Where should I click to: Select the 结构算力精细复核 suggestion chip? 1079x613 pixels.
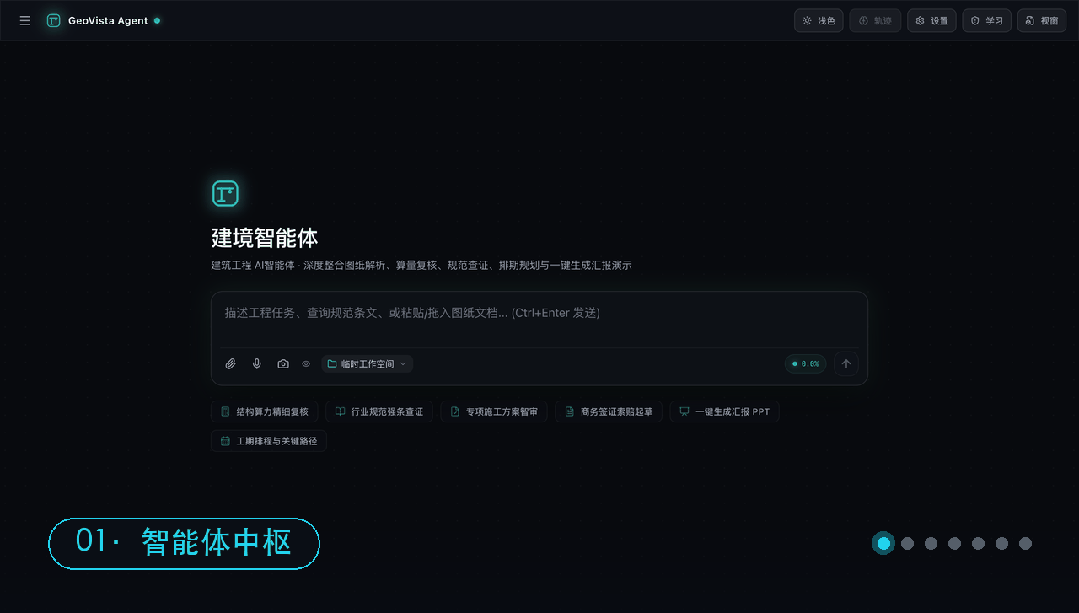click(265, 411)
